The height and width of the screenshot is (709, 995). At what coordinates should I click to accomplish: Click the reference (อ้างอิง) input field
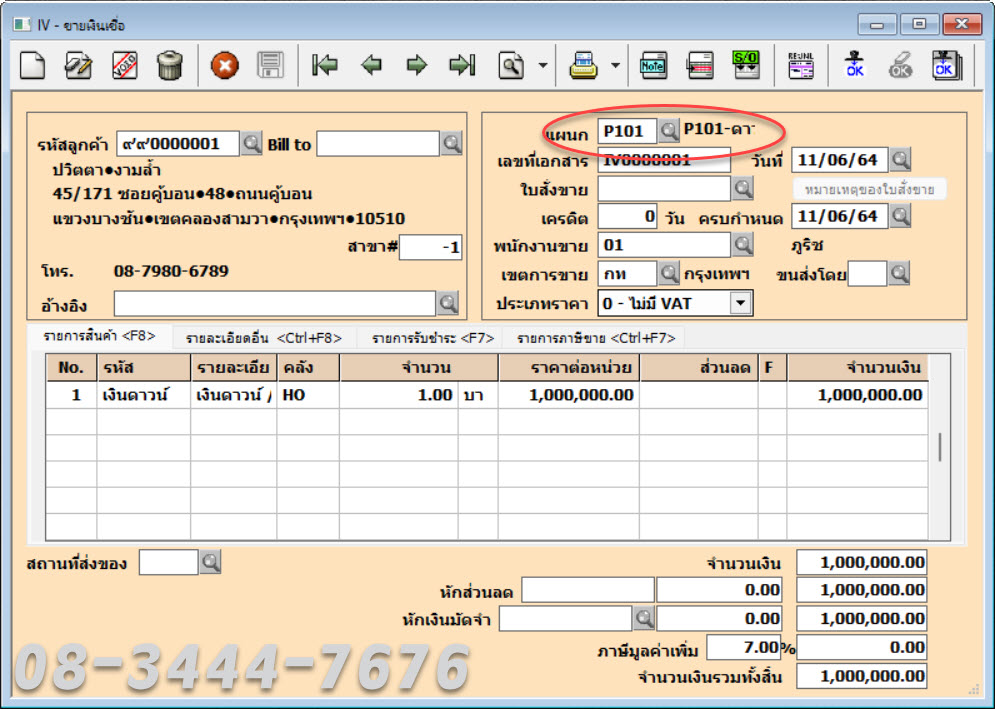[275, 303]
